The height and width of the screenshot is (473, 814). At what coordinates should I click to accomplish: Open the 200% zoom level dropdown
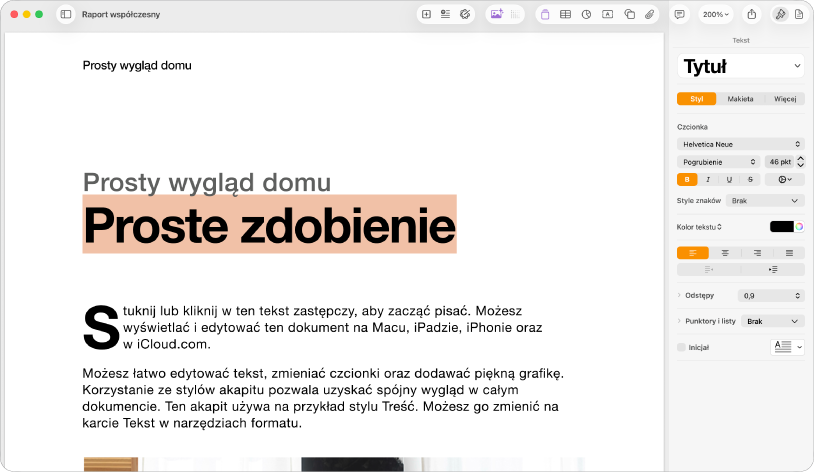(716, 15)
